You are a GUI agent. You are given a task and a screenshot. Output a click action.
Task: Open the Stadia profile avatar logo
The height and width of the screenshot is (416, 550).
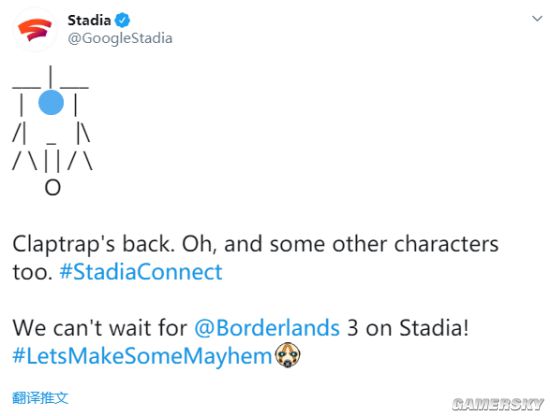coord(35,29)
